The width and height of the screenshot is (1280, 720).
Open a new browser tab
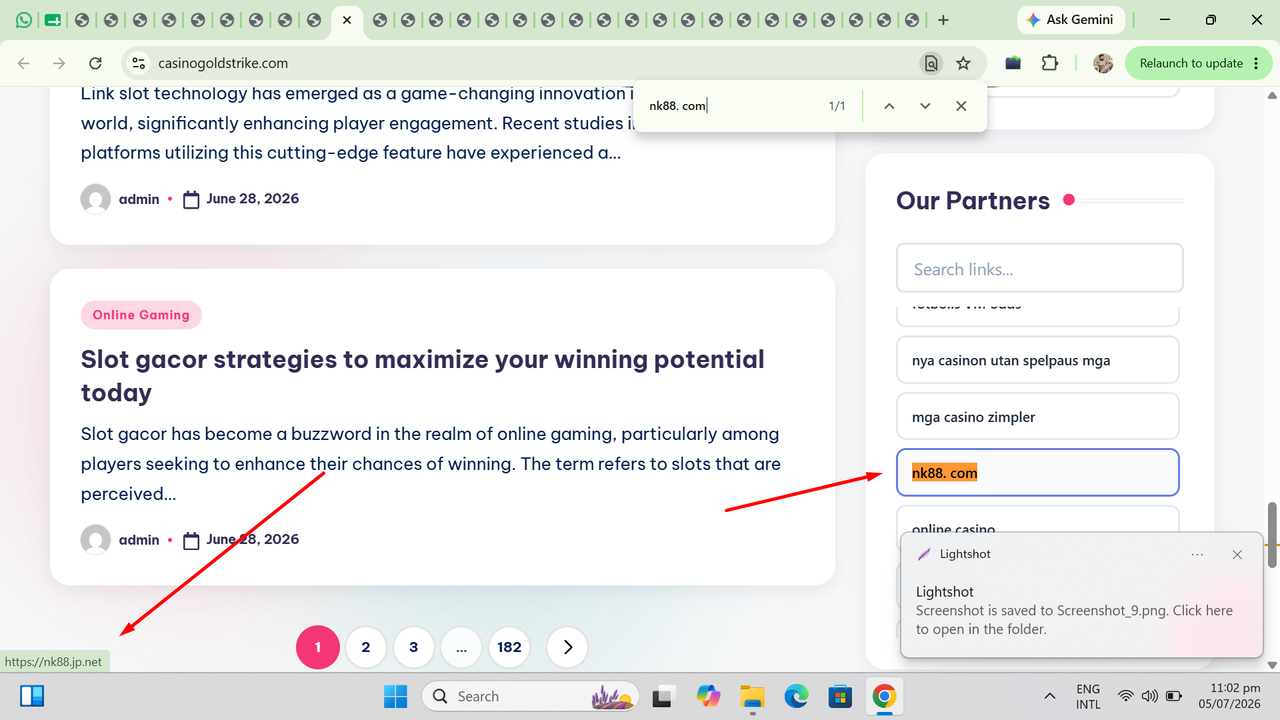[943, 20]
